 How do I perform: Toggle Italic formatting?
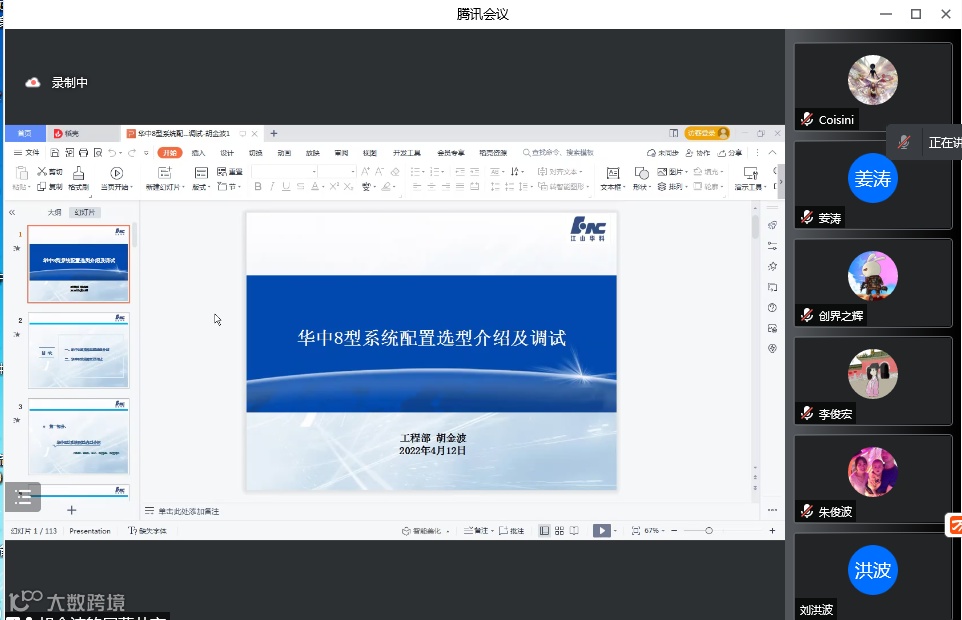tap(272, 186)
